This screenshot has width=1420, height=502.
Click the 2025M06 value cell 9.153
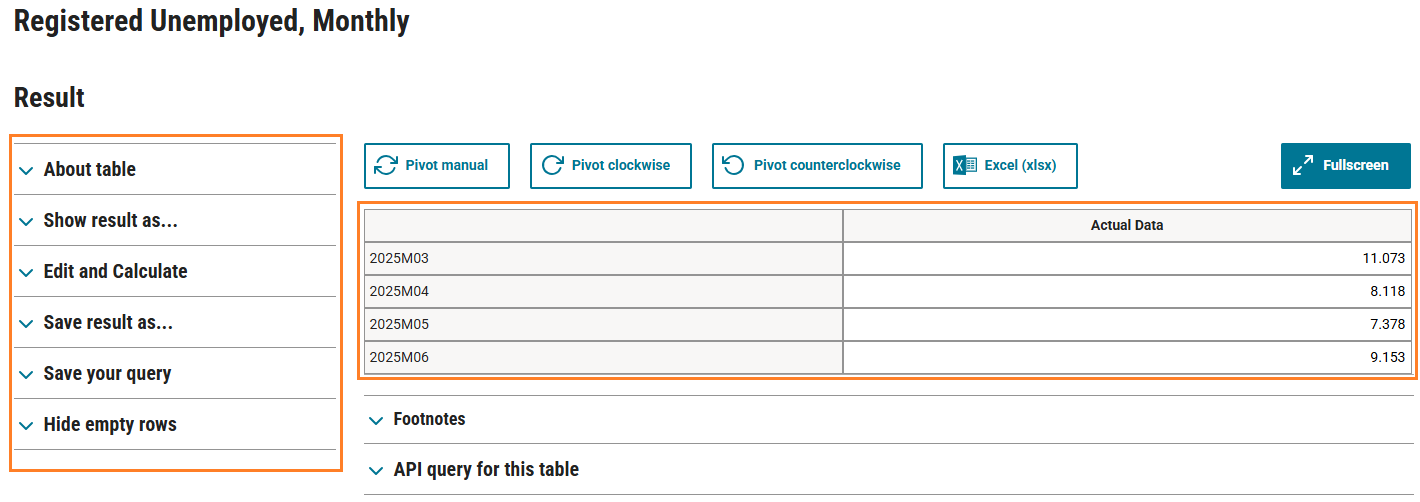click(1127, 357)
